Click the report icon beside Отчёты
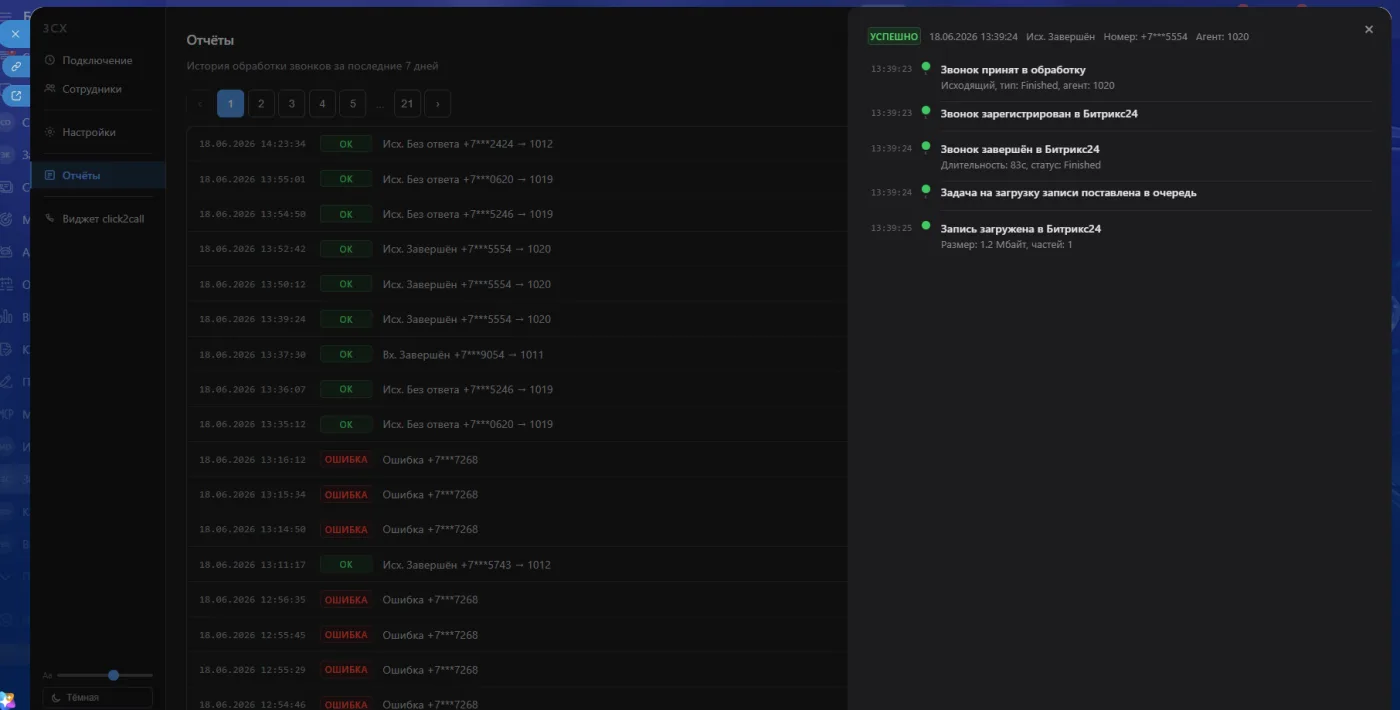 (50, 175)
